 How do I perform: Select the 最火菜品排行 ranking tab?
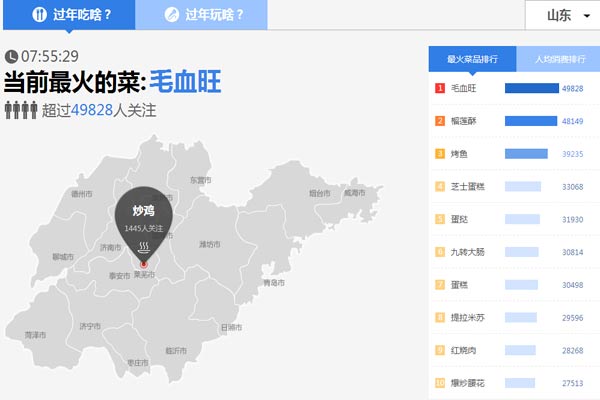click(472, 59)
